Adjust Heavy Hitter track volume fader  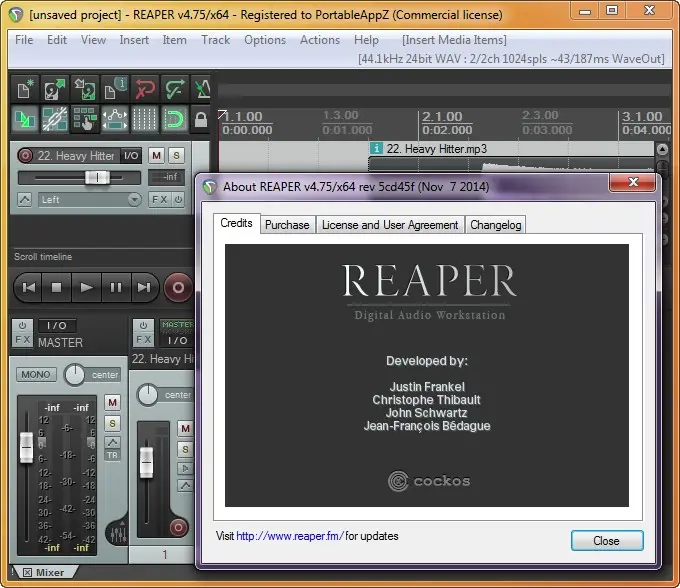pyautogui.click(x=97, y=177)
